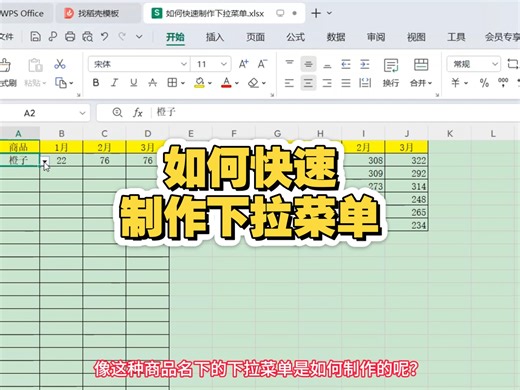Click formula bar input showing 橙子
The image size is (520, 390).
pyautogui.click(x=335, y=112)
